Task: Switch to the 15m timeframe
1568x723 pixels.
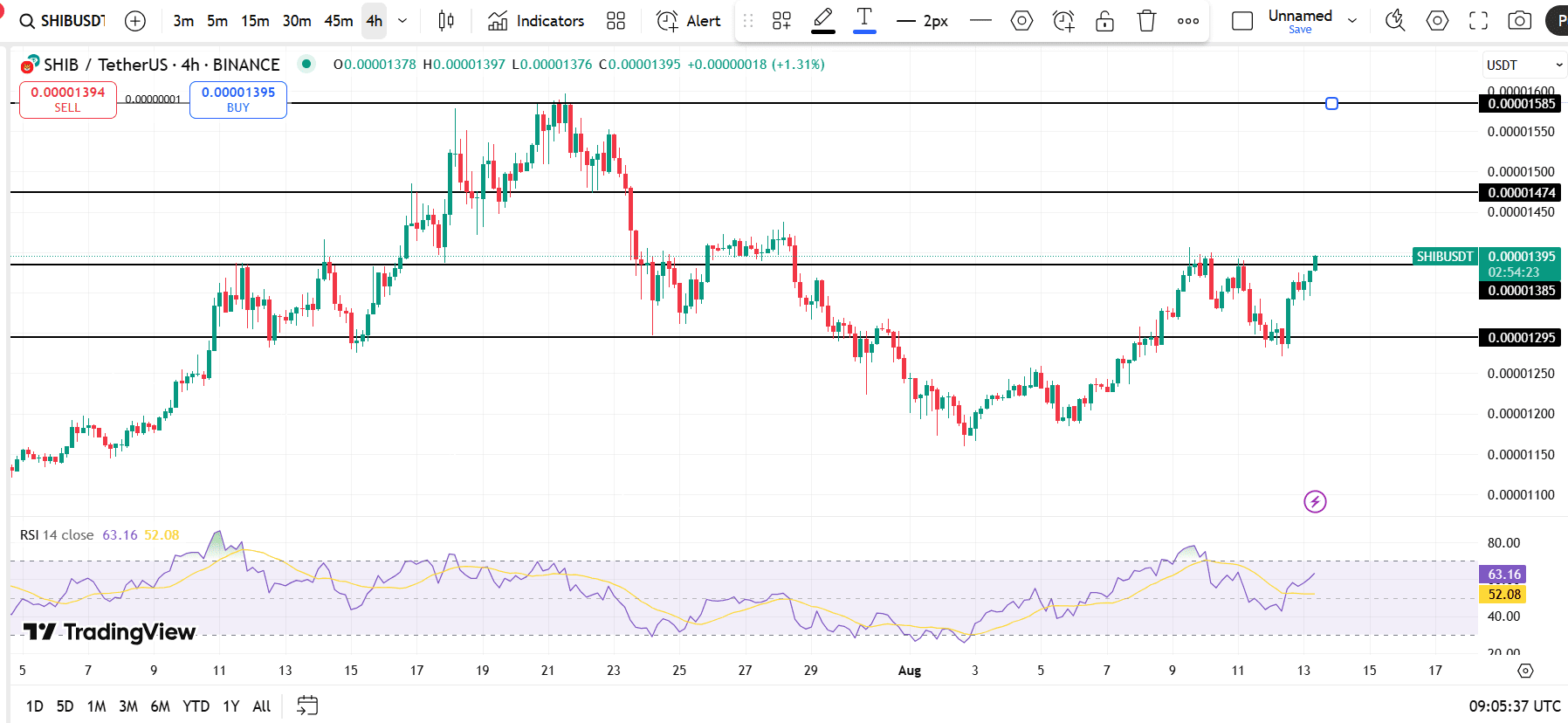Action: pyautogui.click(x=255, y=21)
